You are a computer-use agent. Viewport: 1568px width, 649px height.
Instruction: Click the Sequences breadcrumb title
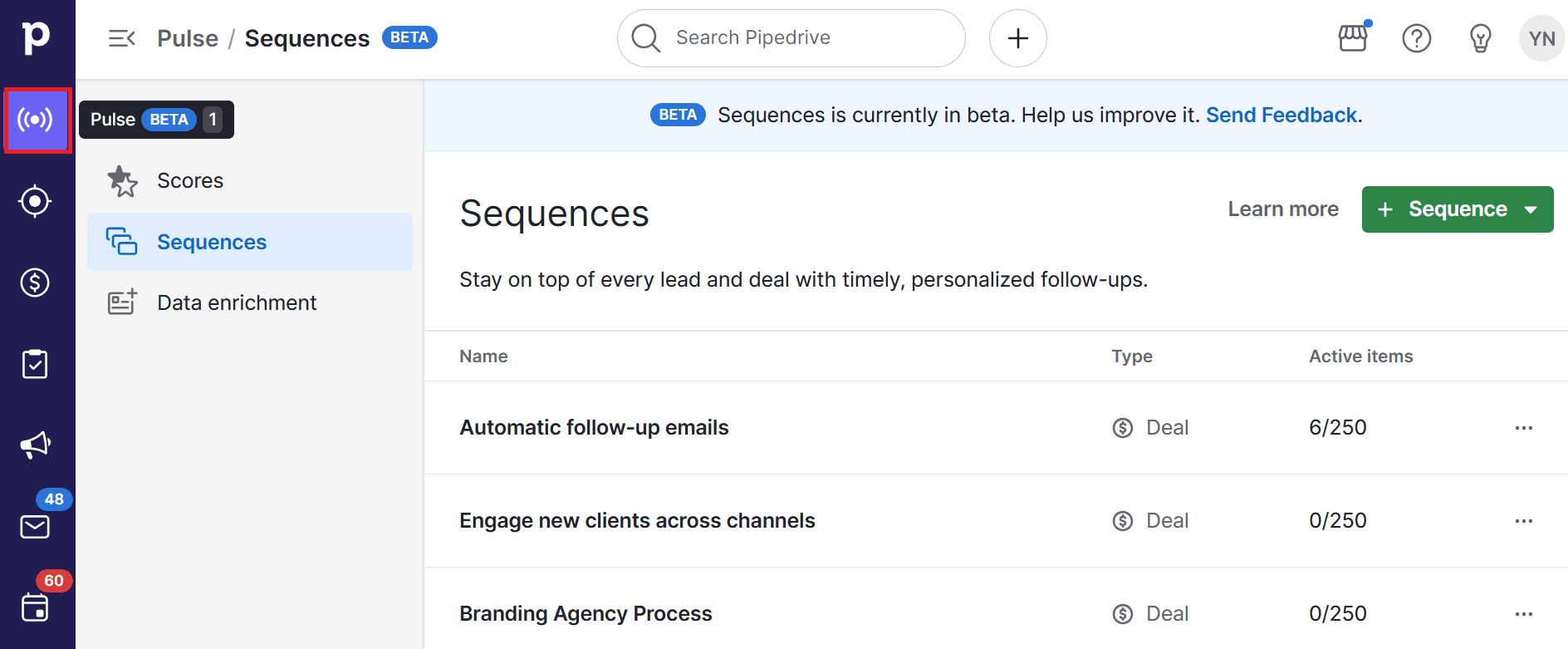point(307,38)
